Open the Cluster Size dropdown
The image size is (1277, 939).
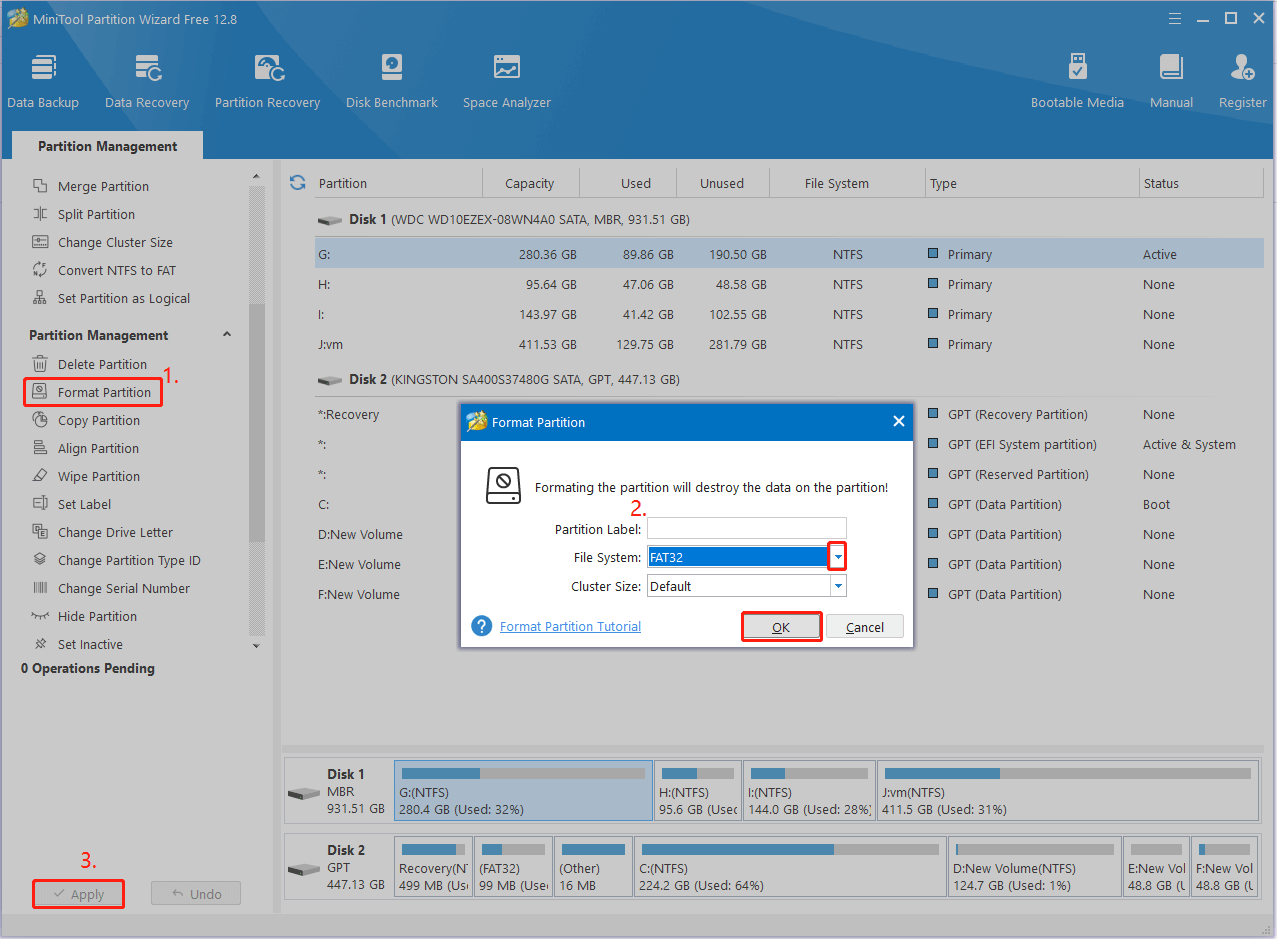point(838,586)
